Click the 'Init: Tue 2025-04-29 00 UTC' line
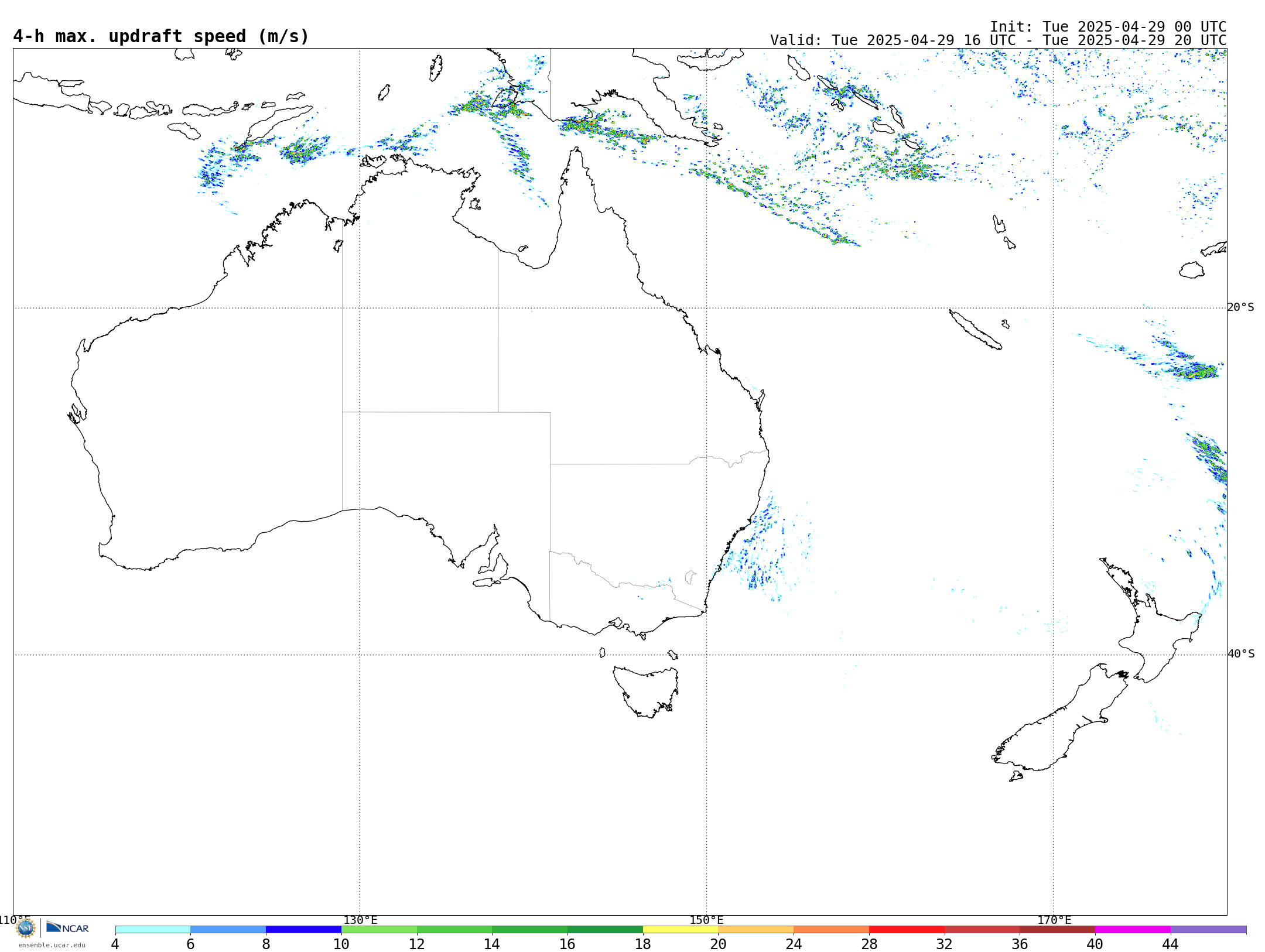This screenshot has height=952, width=1265. (x=1108, y=27)
